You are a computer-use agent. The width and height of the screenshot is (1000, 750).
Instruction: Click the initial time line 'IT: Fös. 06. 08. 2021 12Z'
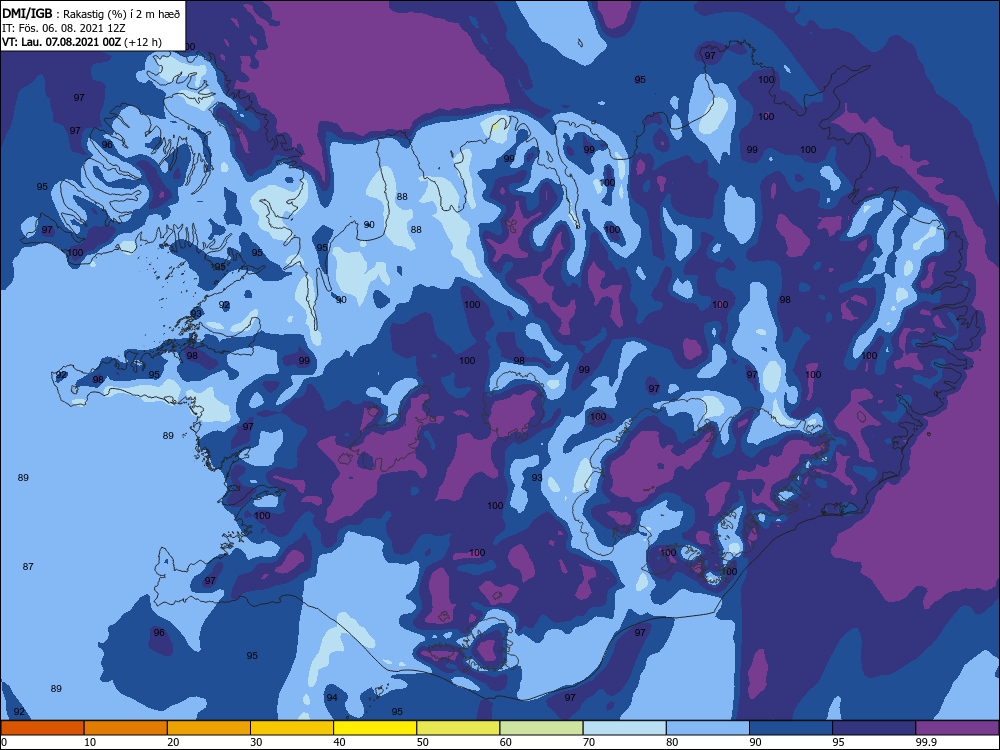(x=63, y=28)
